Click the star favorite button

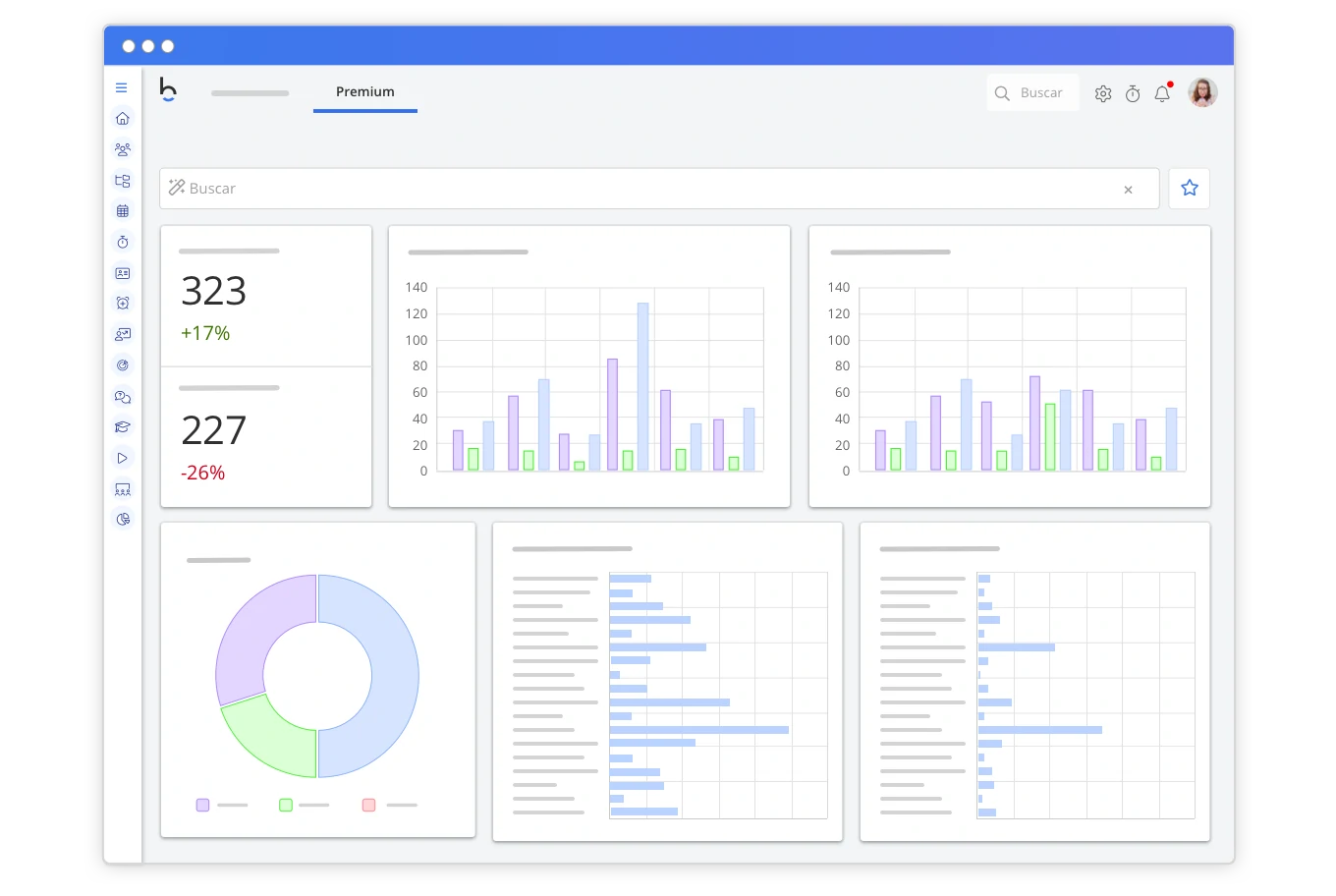point(1190,188)
